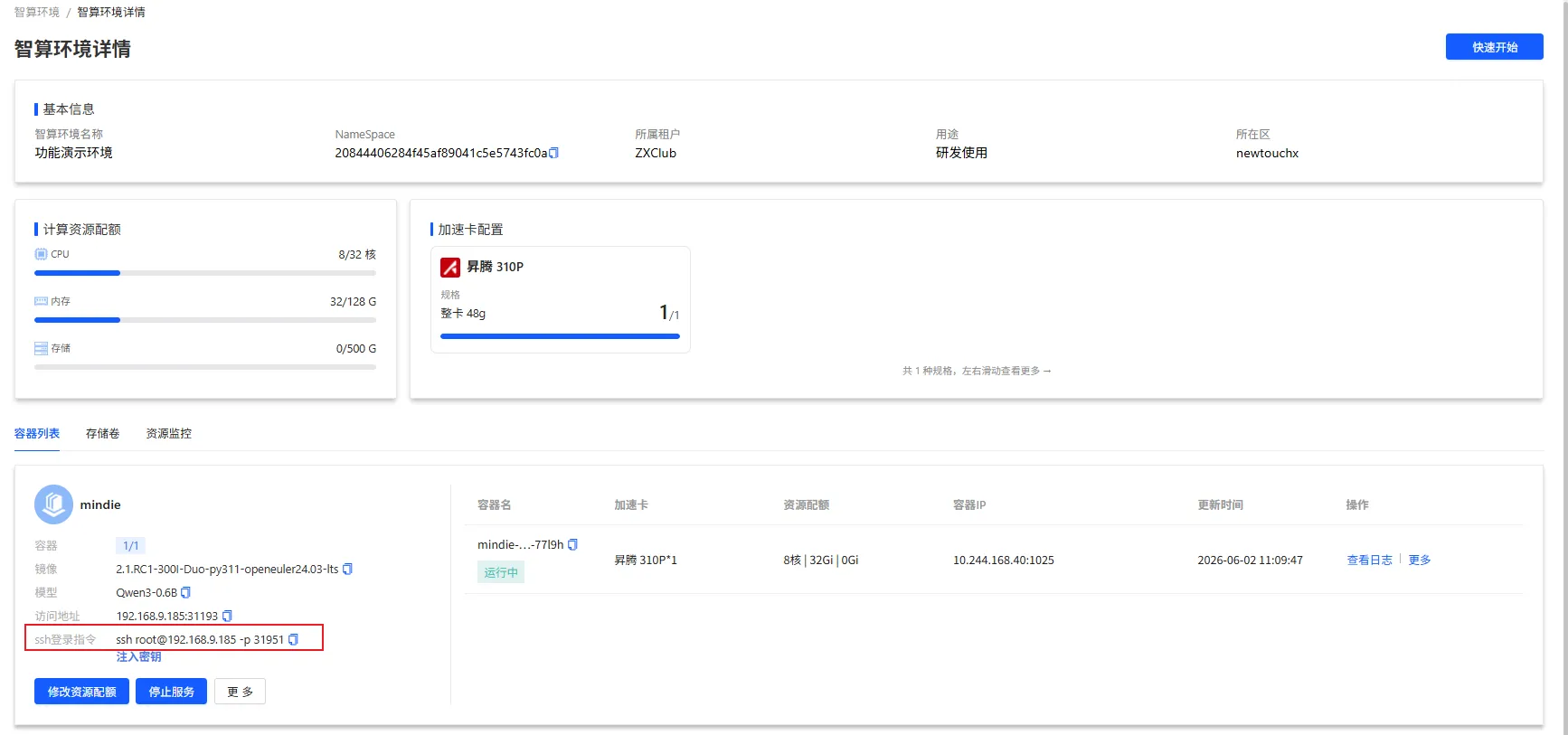
Task: Switch to 容器列表 tab
Action: click(37, 433)
